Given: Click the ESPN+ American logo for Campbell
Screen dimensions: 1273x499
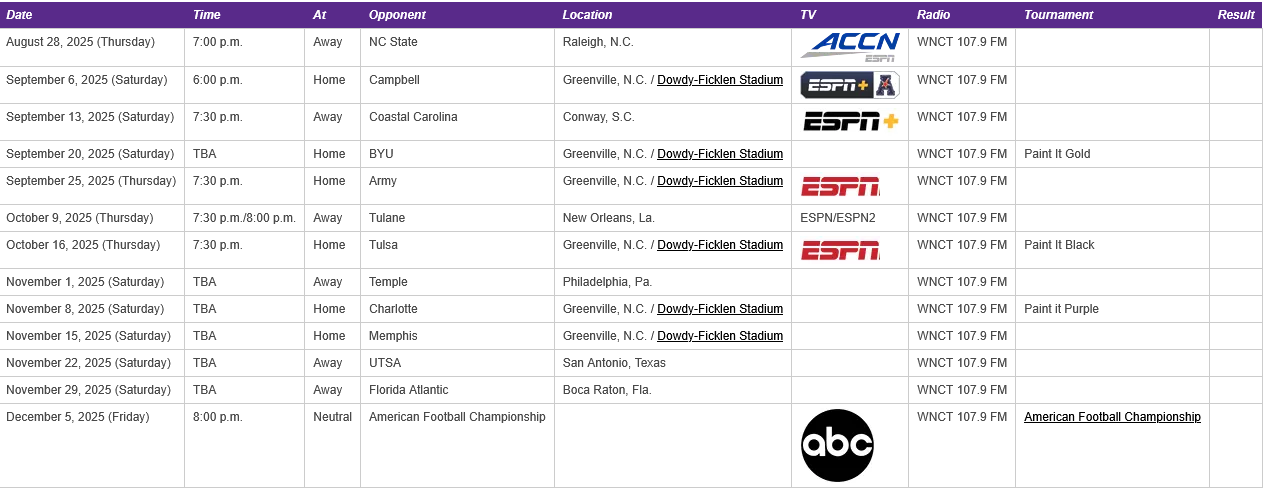Looking at the screenshot, I should (850, 85).
